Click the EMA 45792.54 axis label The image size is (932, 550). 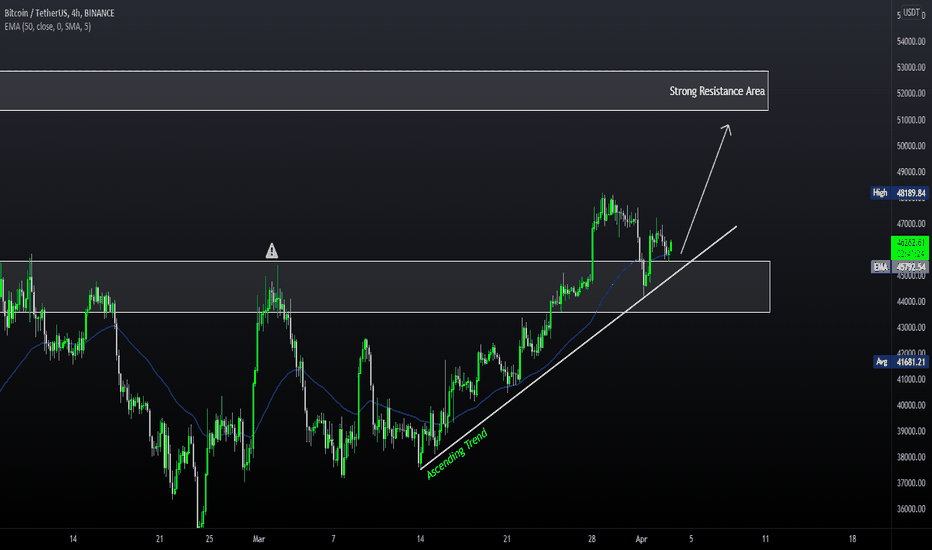[899, 267]
